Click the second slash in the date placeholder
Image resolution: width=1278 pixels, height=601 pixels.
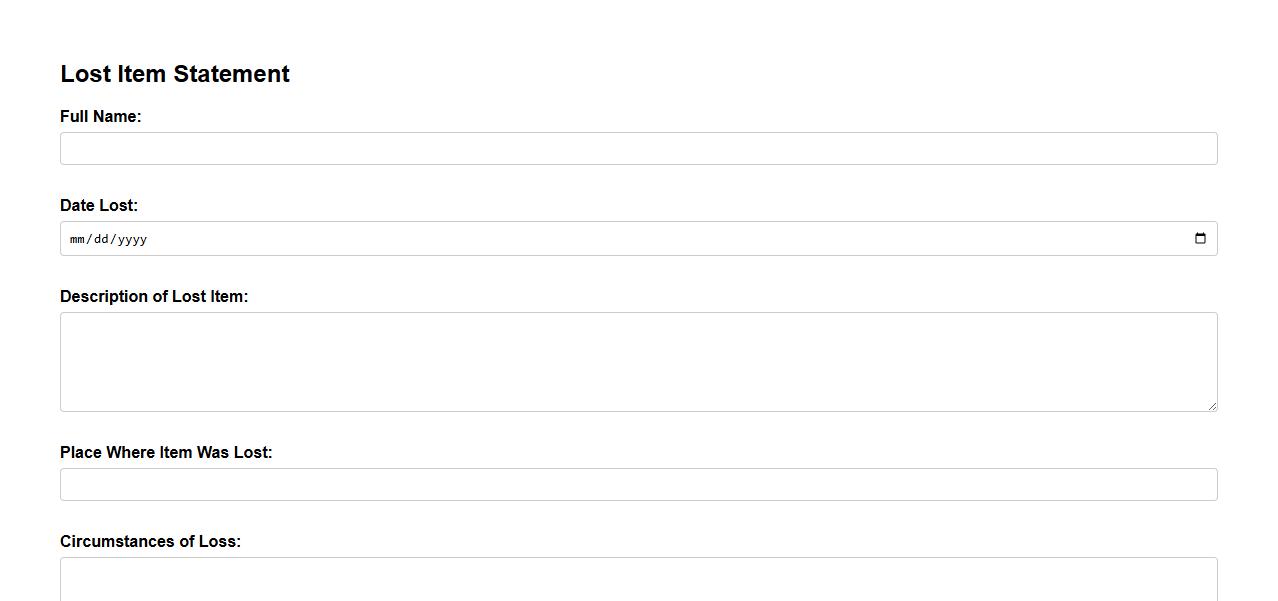tap(114, 239)
